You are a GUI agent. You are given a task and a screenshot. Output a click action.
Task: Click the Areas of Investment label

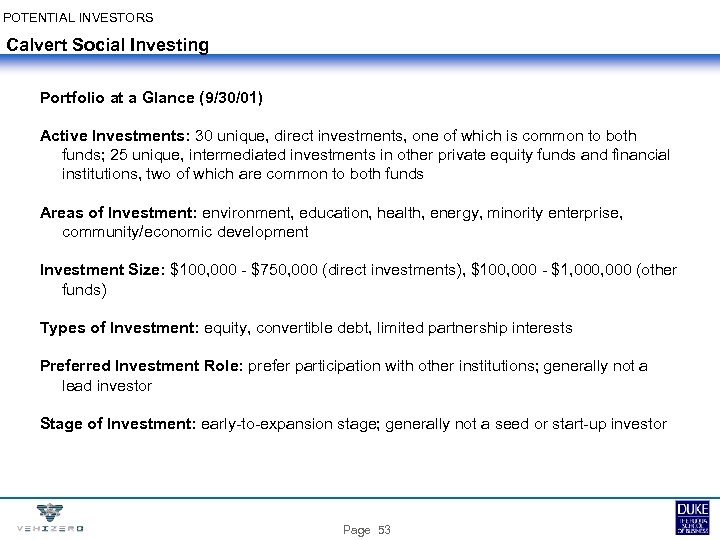(118, 213)
